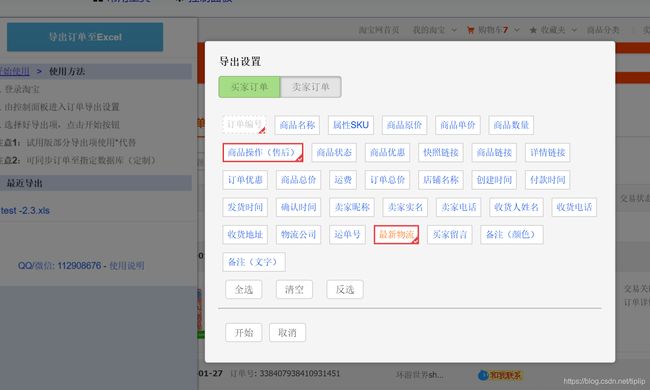Toggle the 商品数量 export field

(x=511, y=125)
